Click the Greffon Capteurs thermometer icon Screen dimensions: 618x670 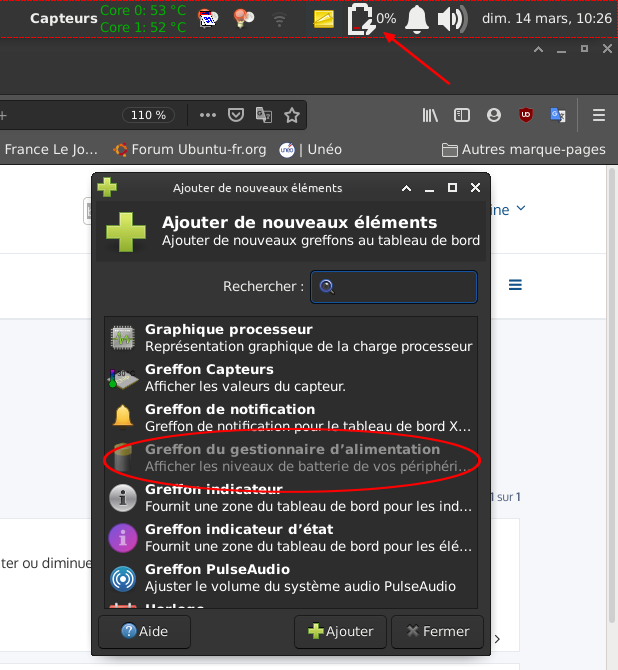click(123, 378)
